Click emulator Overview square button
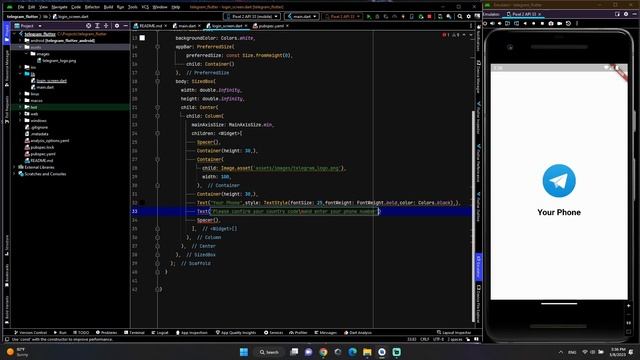640x360 pixels. pyautogui.click(x=542, y=24)
